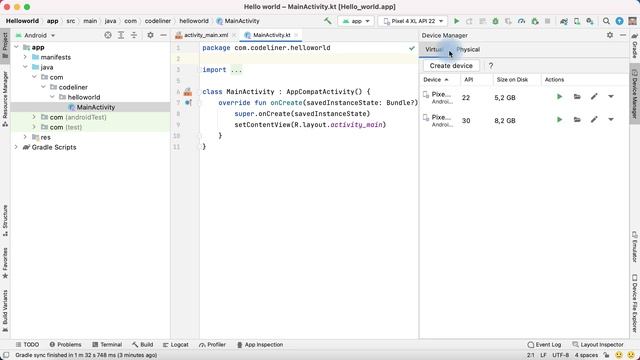Run the app with green play button
The image size is (640, 360).
tap(457, 21)
